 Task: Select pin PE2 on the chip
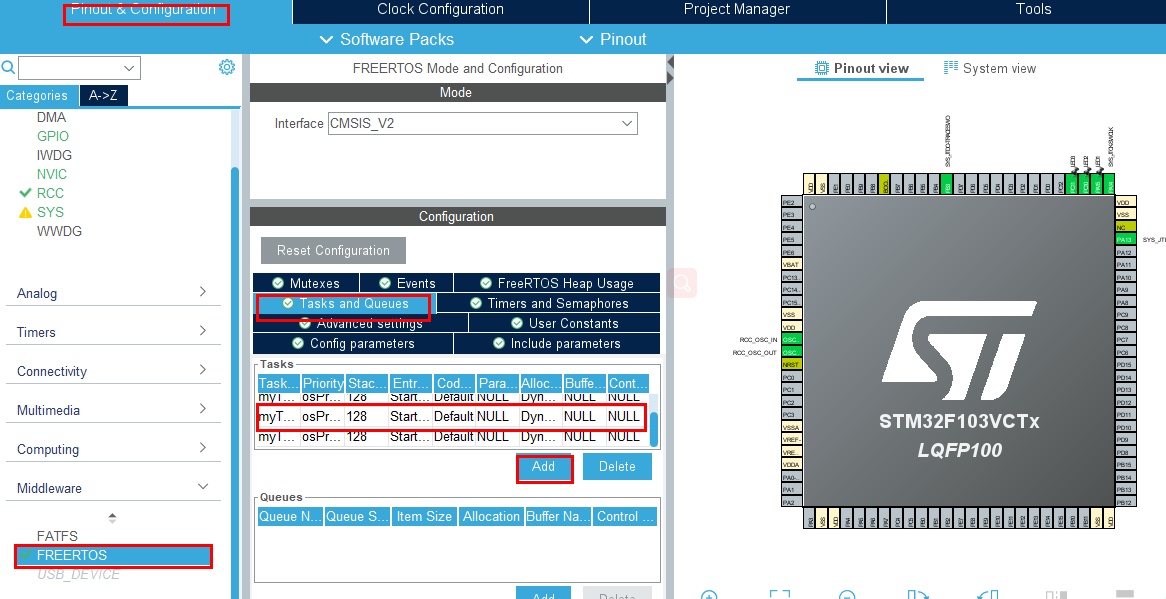tap(790, 202)
